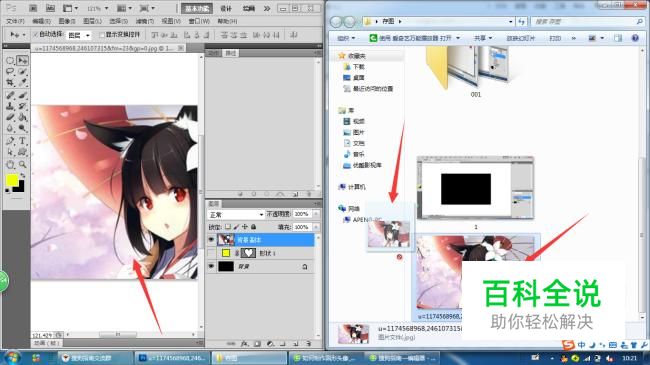Viewport: 650px width, 365px height.
Task: Select the Eyedropper tool
Action: click(23, 82)
